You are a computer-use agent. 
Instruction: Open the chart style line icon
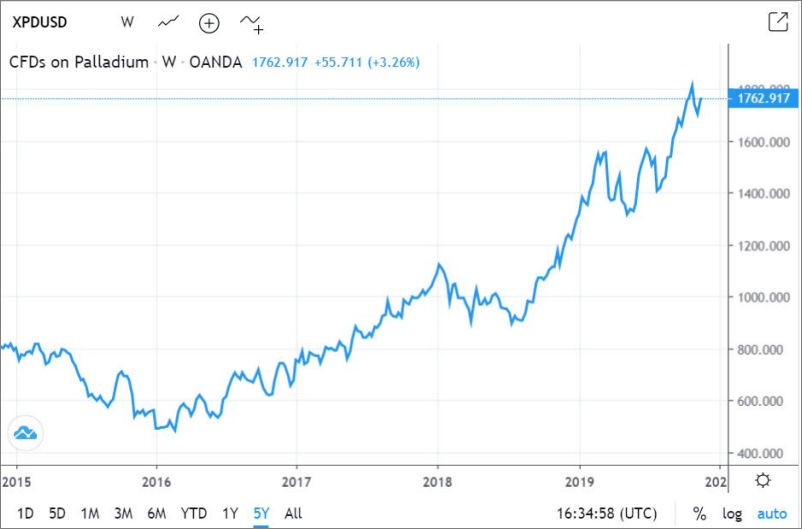point(169,21)
